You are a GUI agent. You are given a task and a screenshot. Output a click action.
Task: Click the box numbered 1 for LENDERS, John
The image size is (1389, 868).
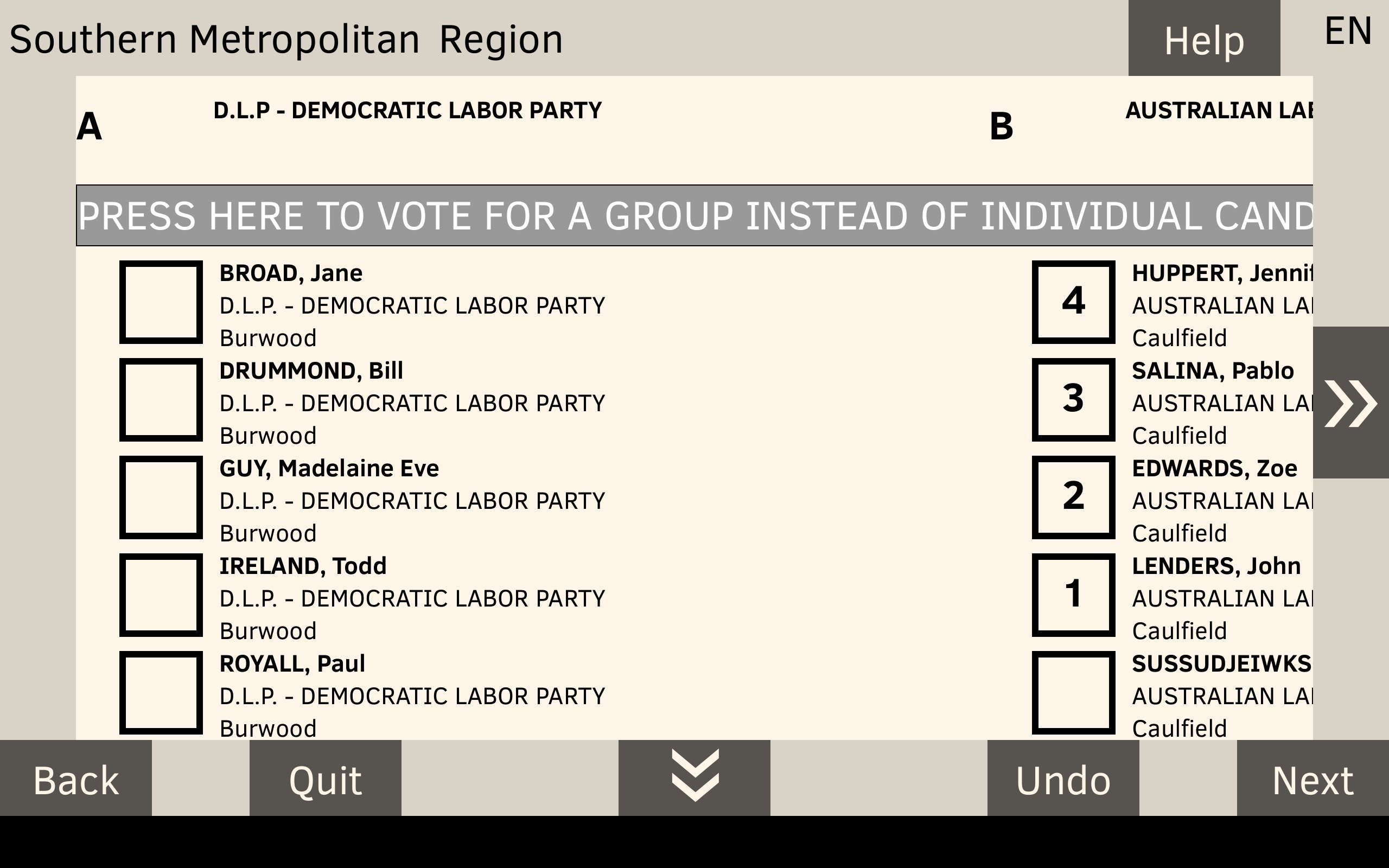[1073, 595]
